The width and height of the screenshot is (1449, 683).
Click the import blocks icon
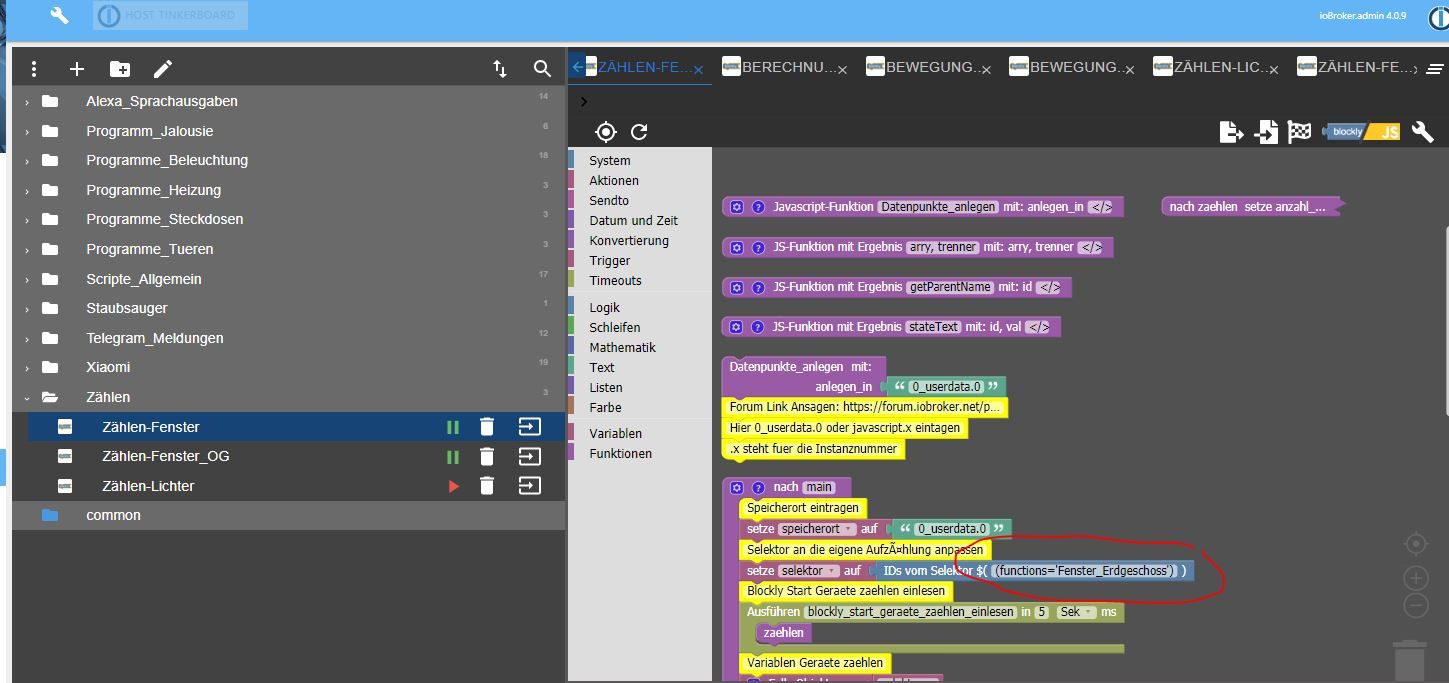pyautogui.click(x=1266, y=132)
